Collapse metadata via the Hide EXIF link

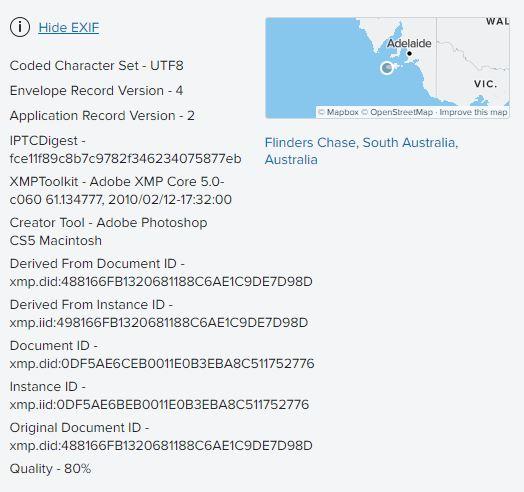pos(69,27)
